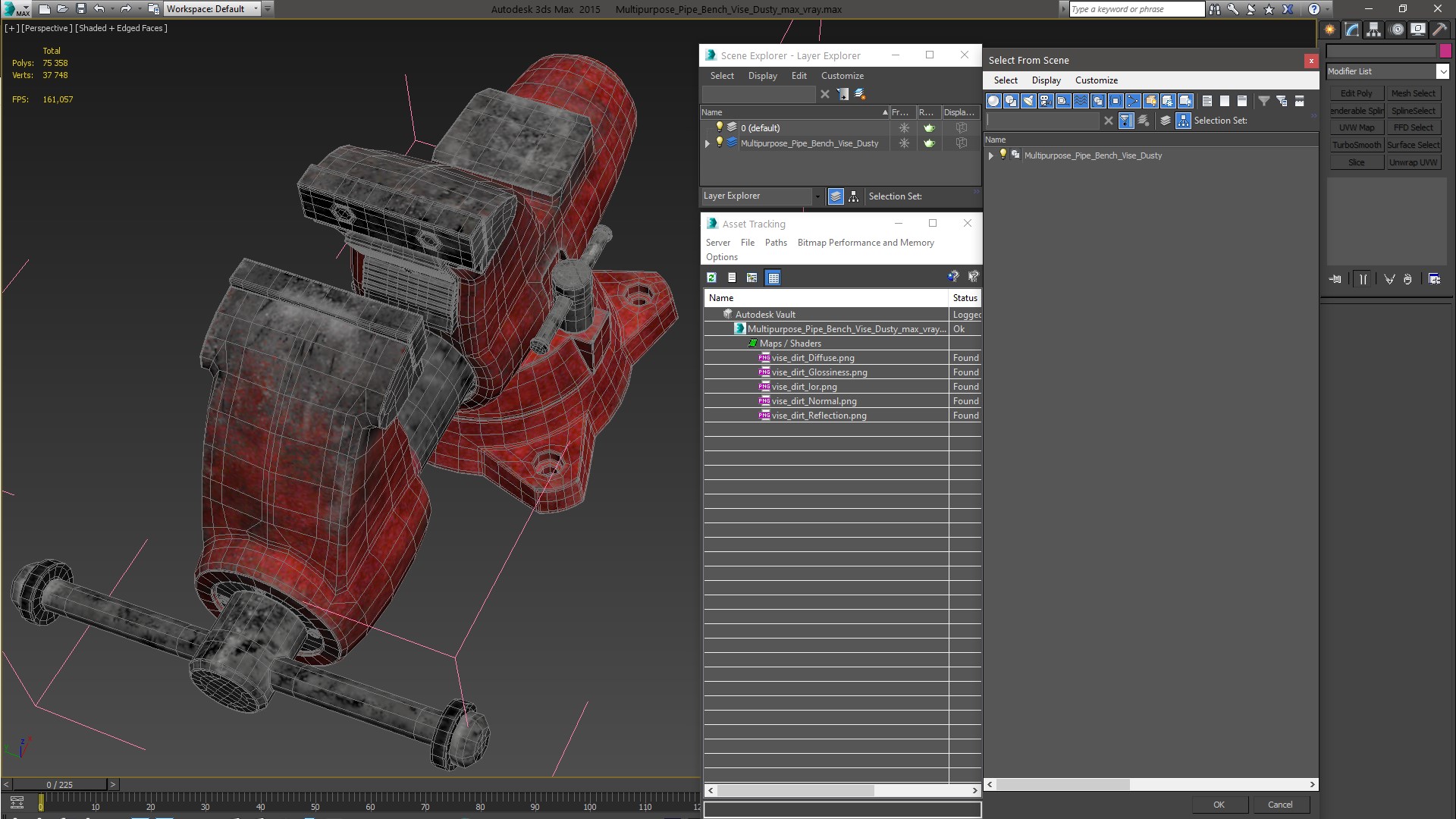Click Make Unique icon in modifier stack

(x=1389, y=279)
